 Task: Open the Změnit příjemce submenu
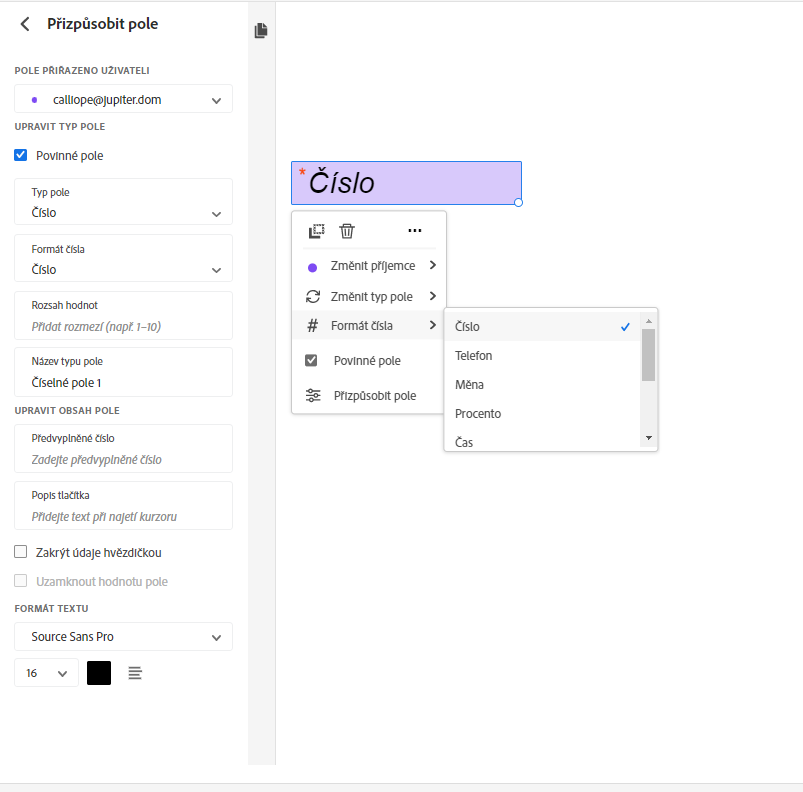[372, 266]
